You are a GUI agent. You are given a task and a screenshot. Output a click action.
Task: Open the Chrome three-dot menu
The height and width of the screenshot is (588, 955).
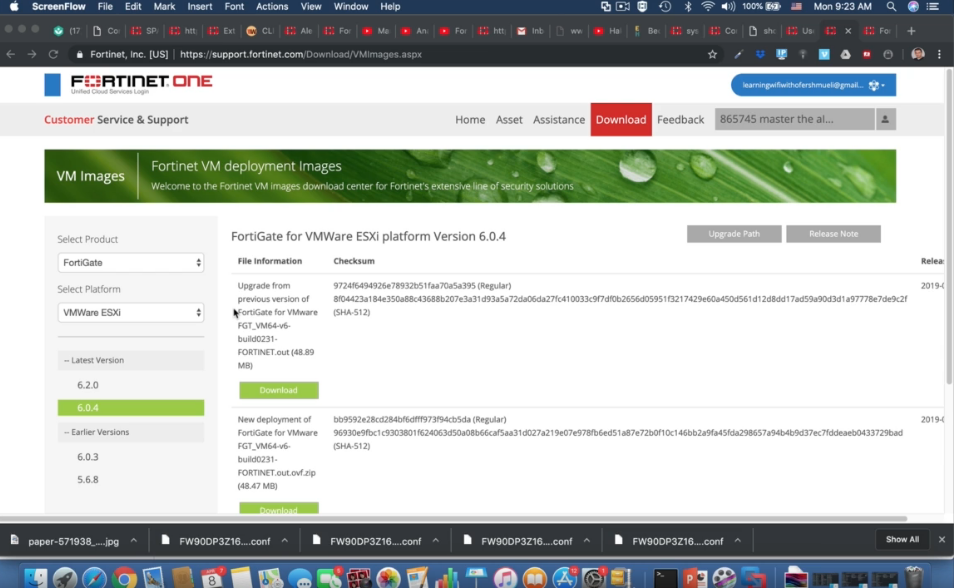click(940, 54)
